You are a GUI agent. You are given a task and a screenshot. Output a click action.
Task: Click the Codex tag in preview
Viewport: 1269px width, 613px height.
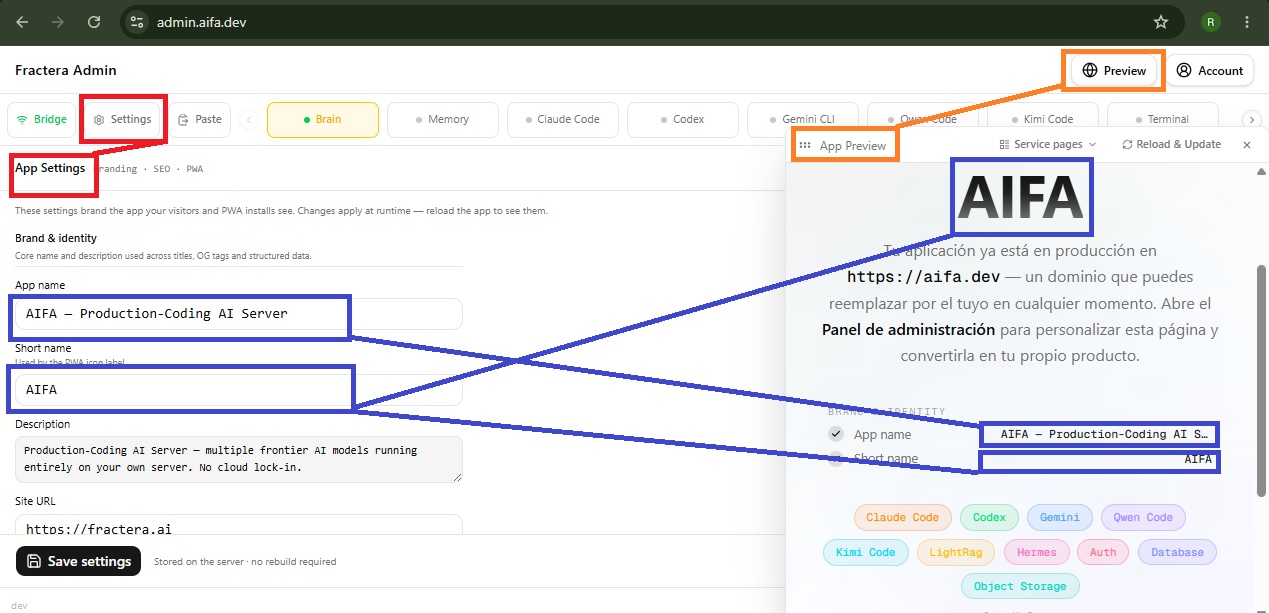(989, 517)
